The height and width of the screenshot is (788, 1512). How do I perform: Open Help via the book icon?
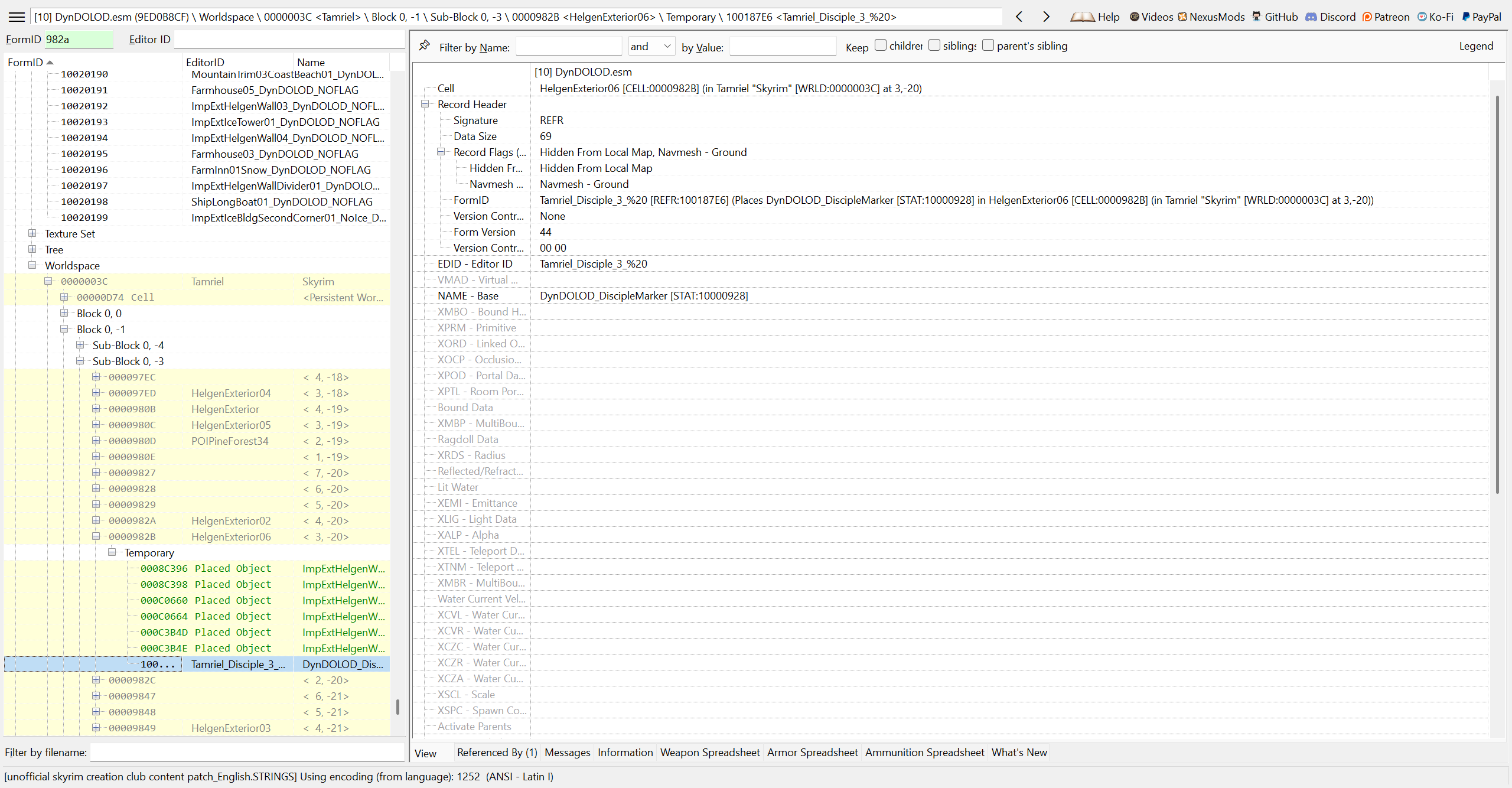1082,17
